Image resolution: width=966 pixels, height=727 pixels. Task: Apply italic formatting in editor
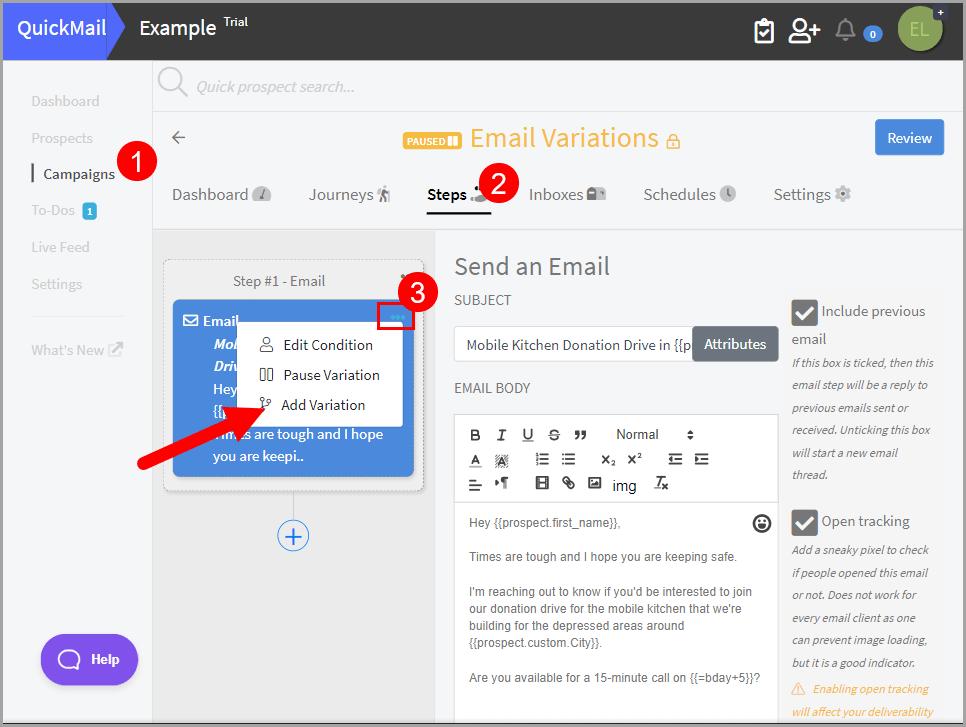tap(501, 435)
